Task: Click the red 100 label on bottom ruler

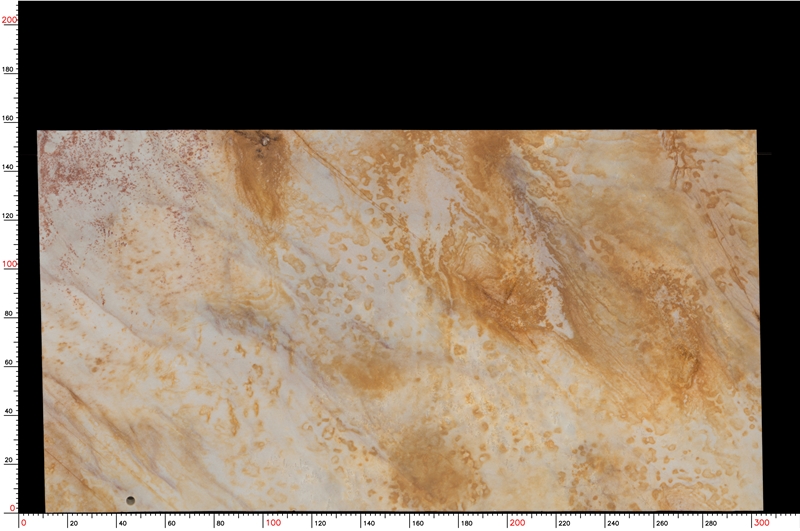Action: tap(273, 523)
